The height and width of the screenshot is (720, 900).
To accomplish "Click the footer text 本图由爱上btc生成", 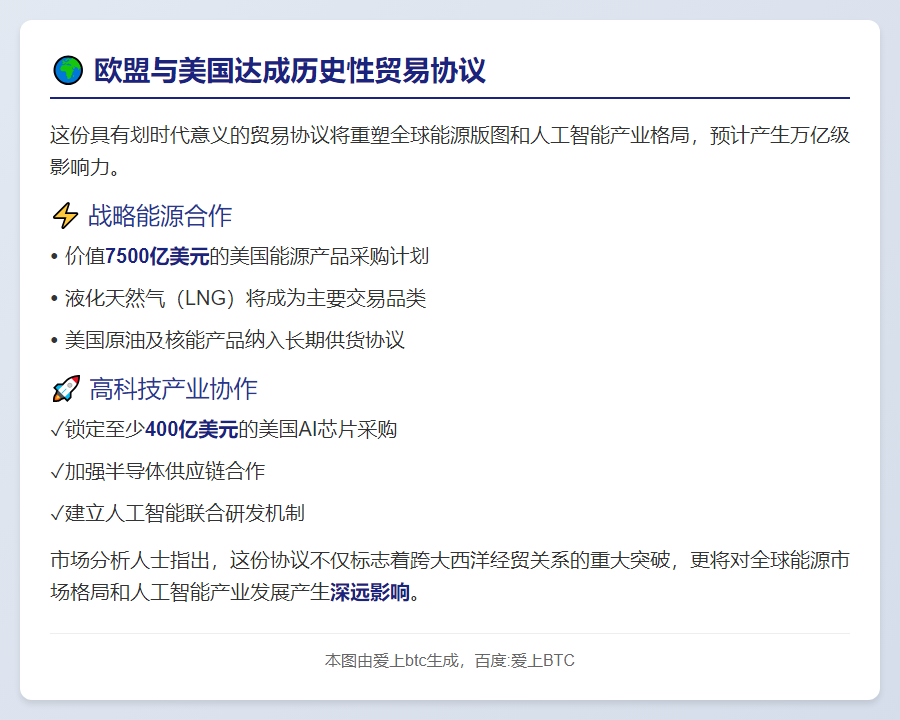I will point(389,660).
